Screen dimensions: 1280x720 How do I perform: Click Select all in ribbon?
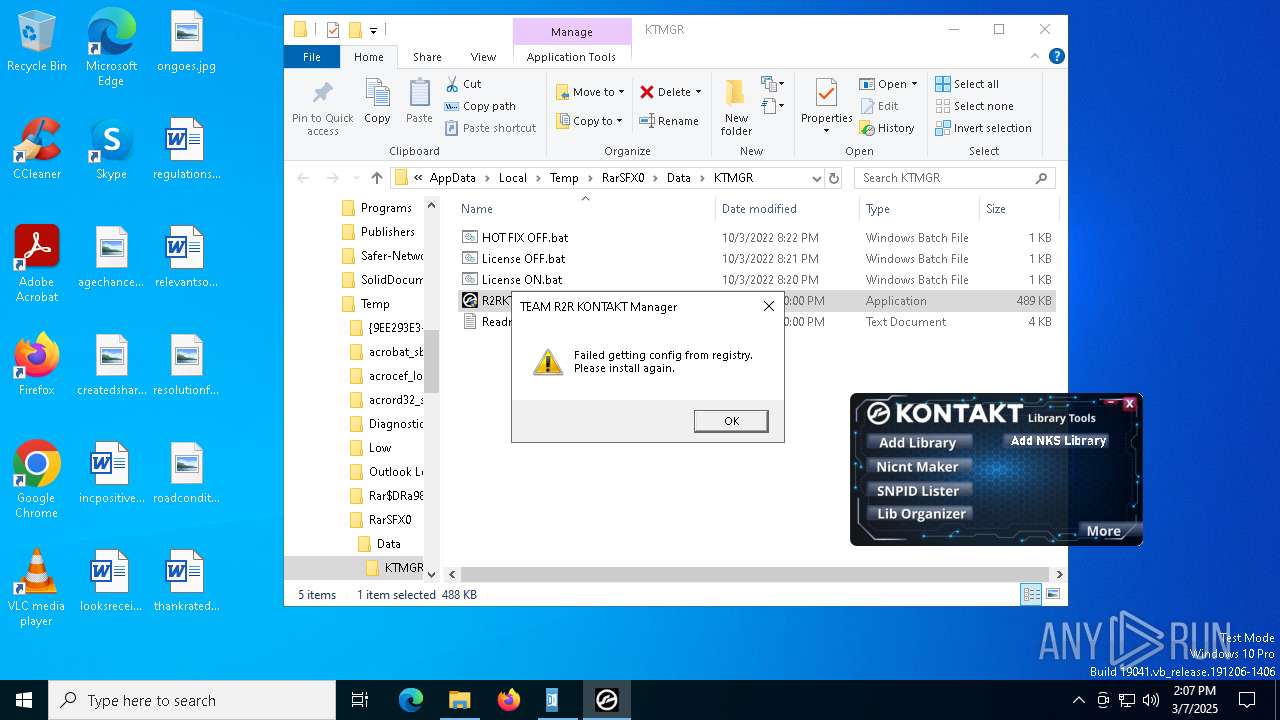967,84
